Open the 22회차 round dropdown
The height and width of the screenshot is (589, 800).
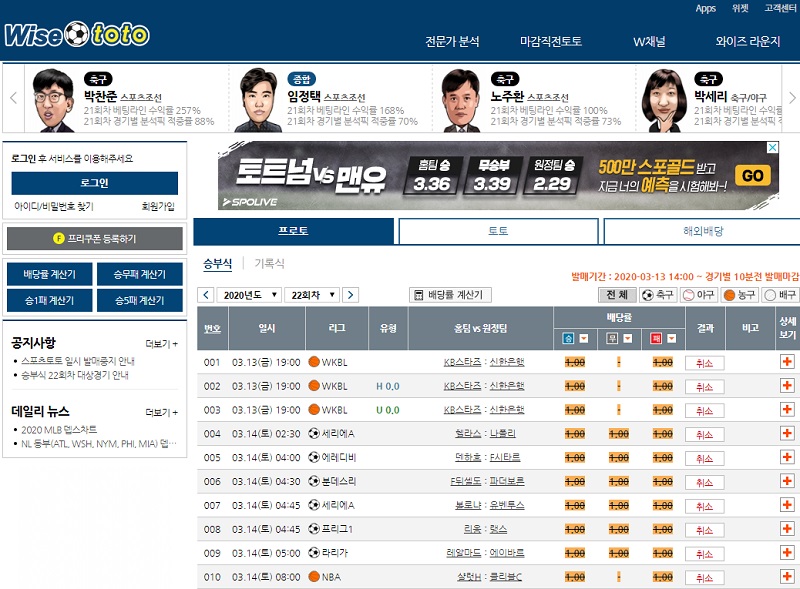(x=312, y=295)
